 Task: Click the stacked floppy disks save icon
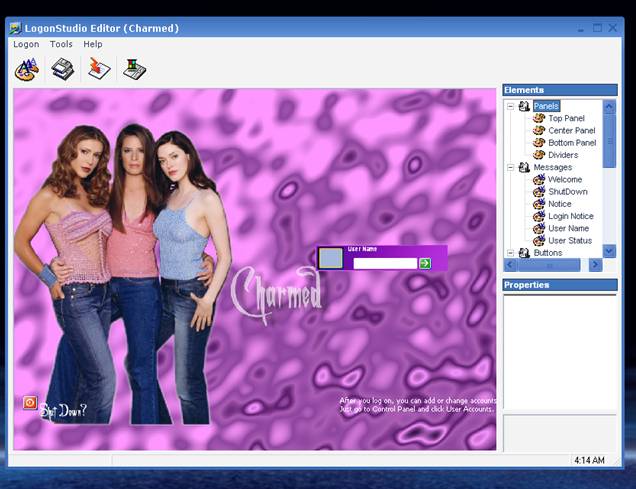62,69
